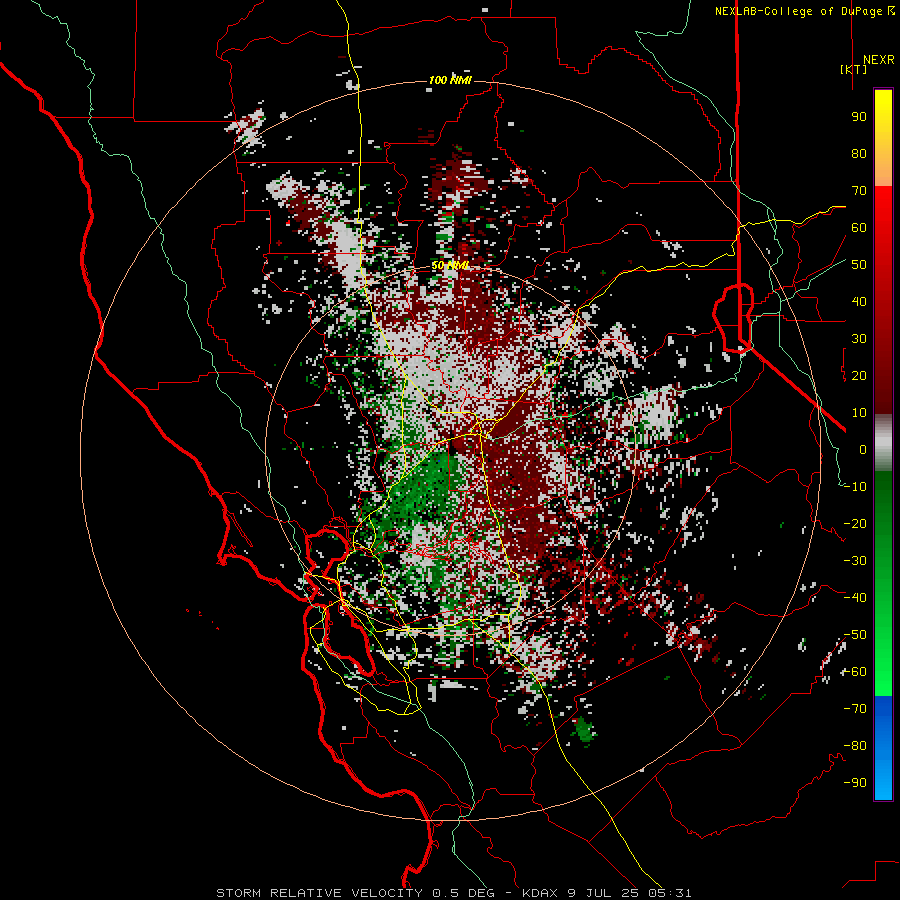Screen dimensions: 900x900
Task: Click the 70 value on the velocity scale
Action: tap(859, 191)
